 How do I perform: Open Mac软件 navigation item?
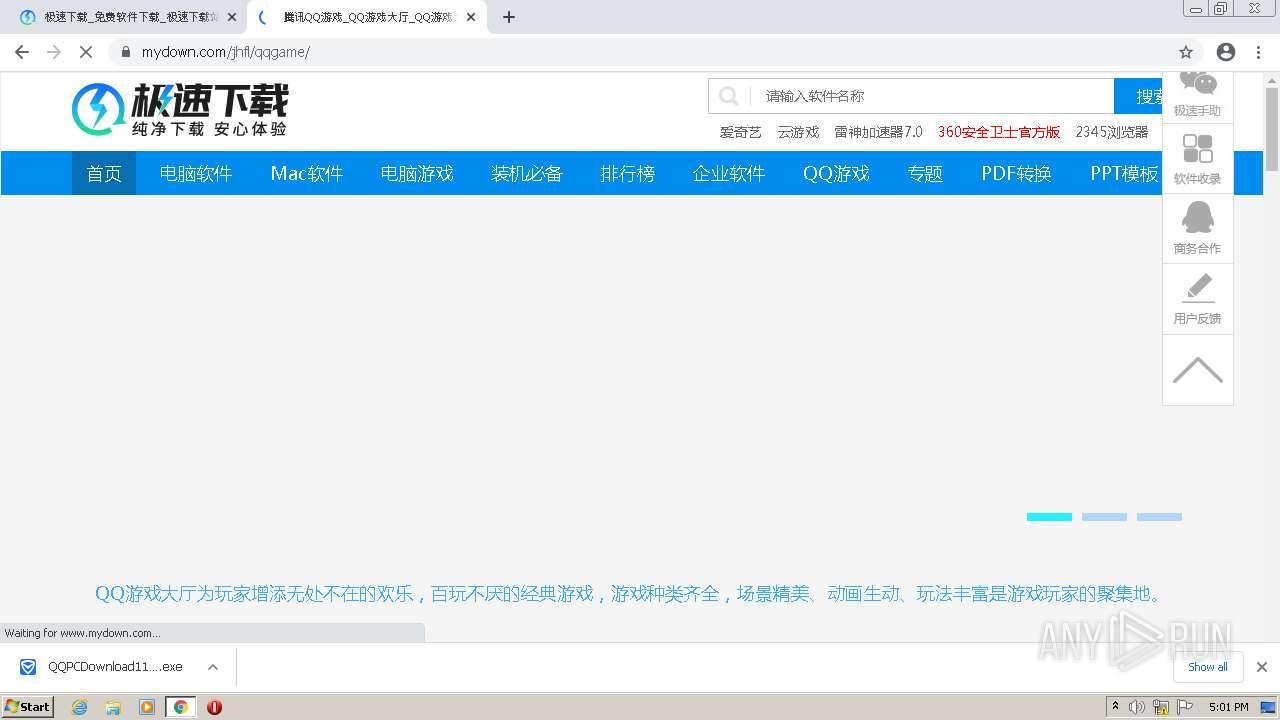point(307,173)
